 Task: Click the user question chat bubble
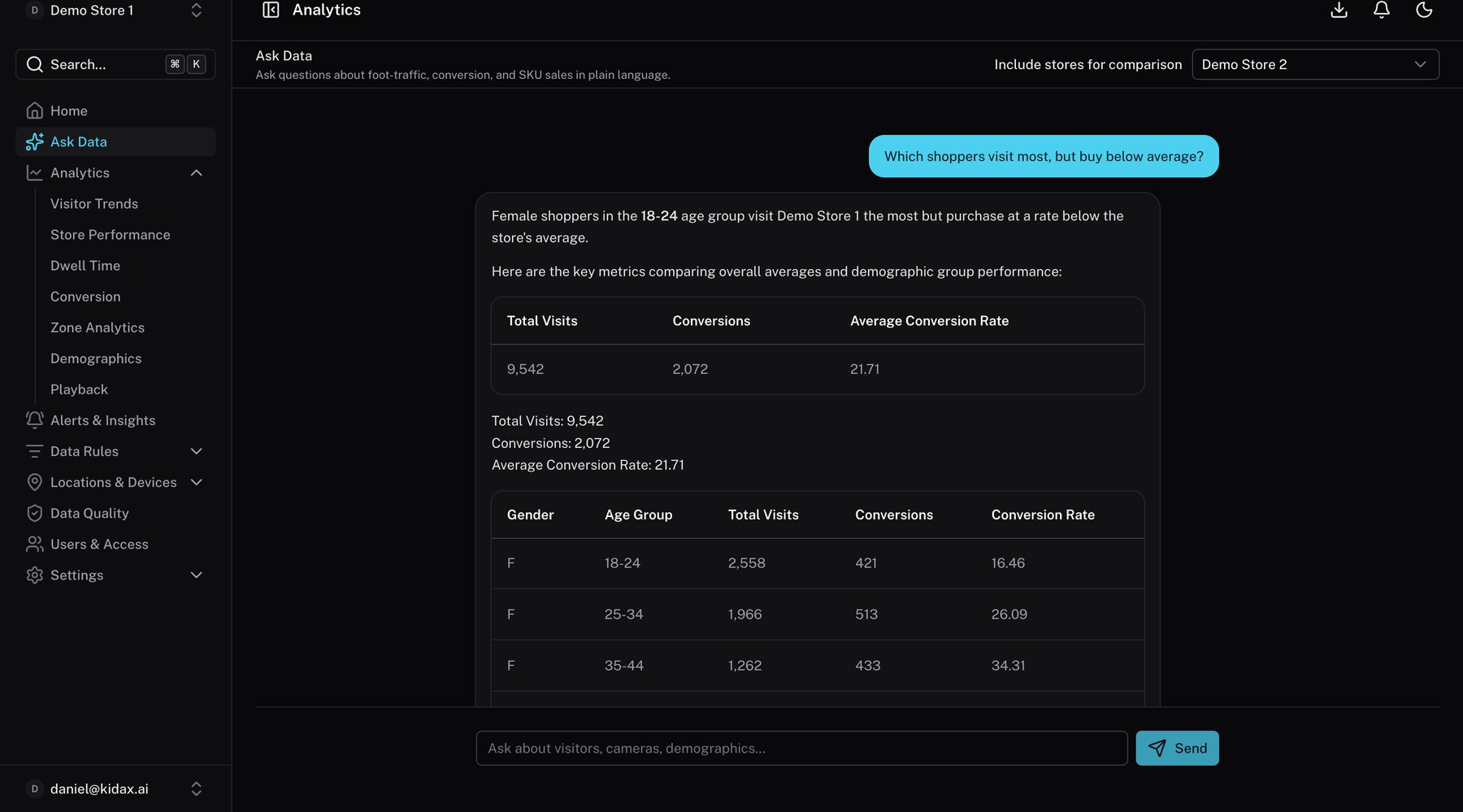pyautogui.click(x=1044, y=156)
